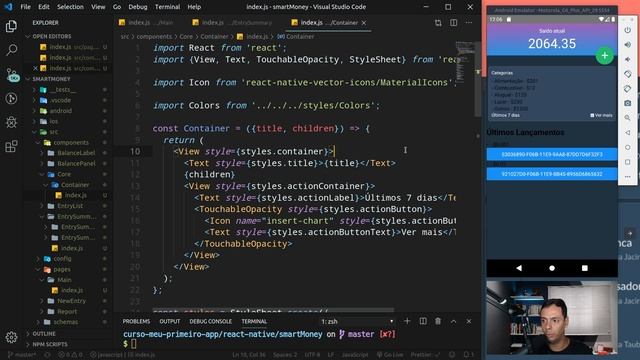Open the first index.js Main editor tab

[x=147, y=23]
